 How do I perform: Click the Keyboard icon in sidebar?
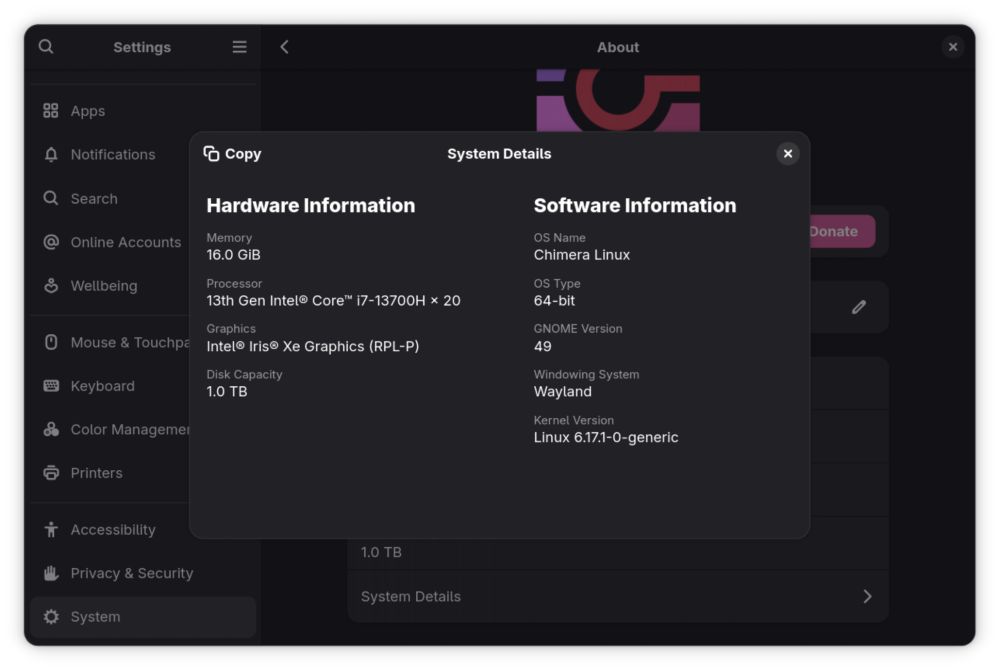click(x=51, y=386)
